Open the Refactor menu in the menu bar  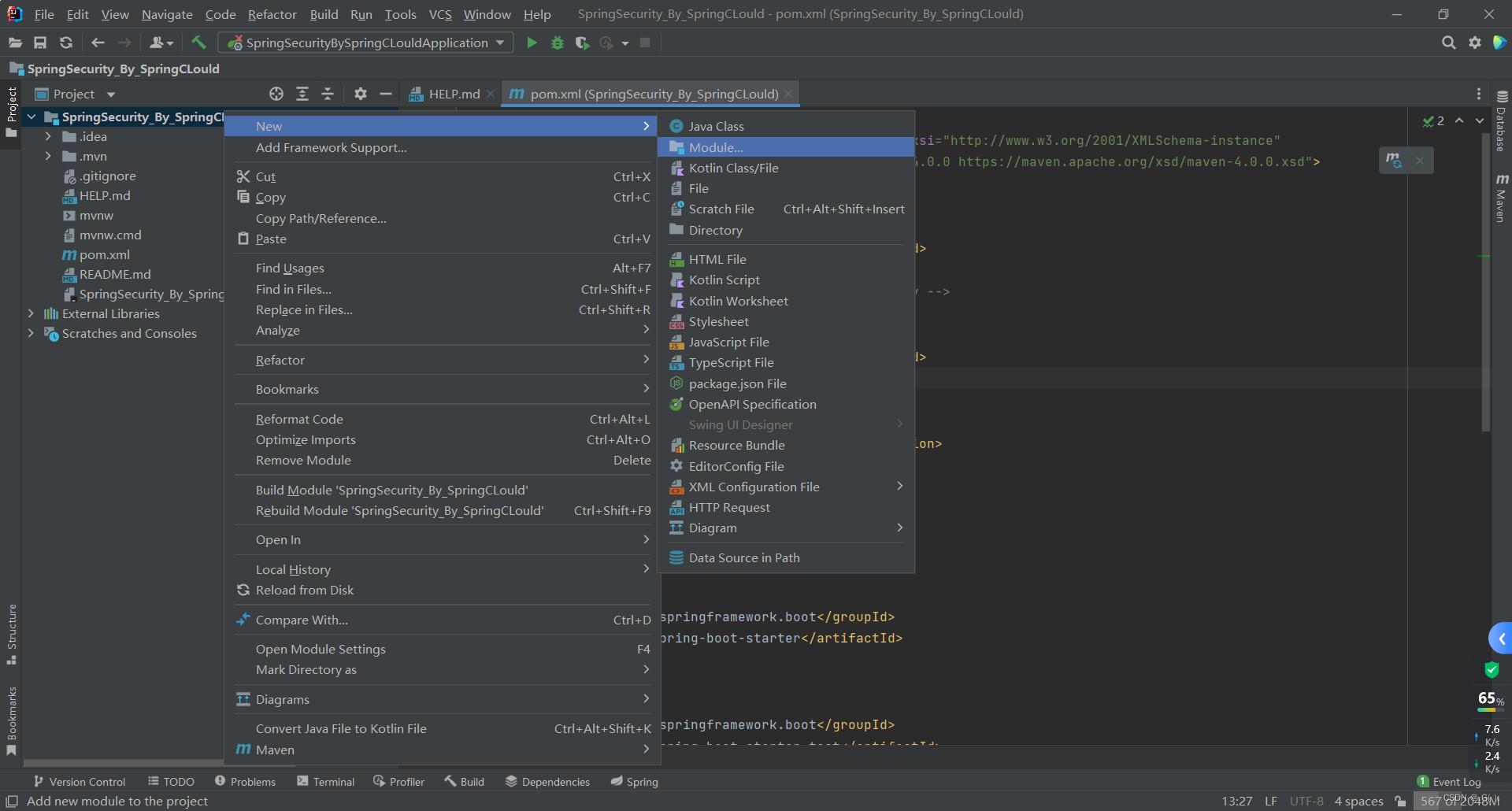point(272,14)
